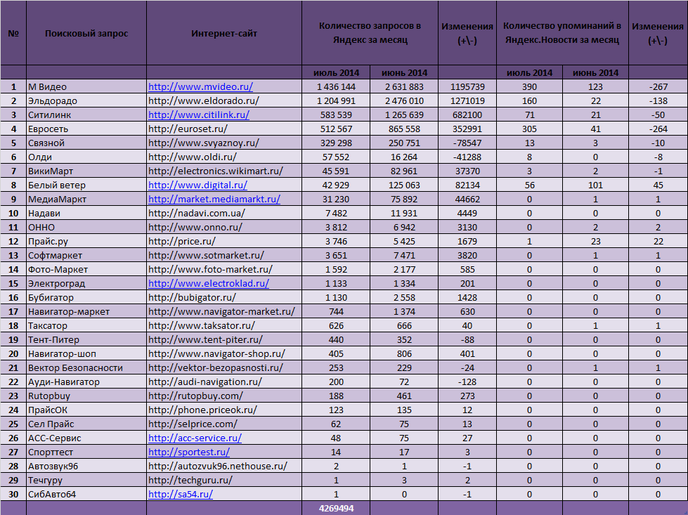The height and width of the screenshot is (515, 688).
Task: Select the cell 'Автозвук96'
Action: pyautogui.click(x=86, y=466)
